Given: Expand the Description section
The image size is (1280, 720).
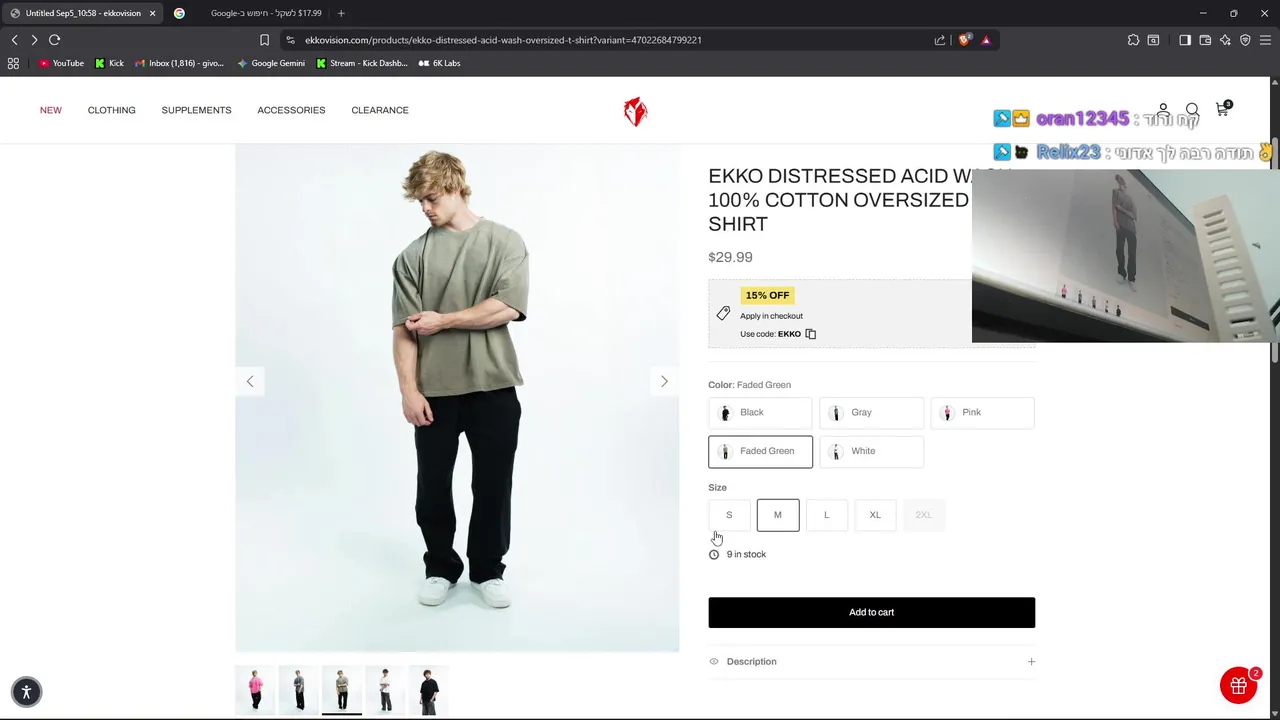Looking at the screenshot, I should coord(871,661).
